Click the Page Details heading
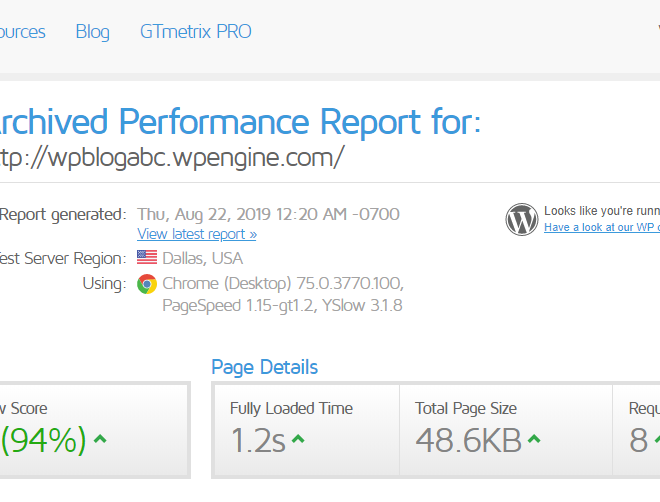 click(264, 367)
